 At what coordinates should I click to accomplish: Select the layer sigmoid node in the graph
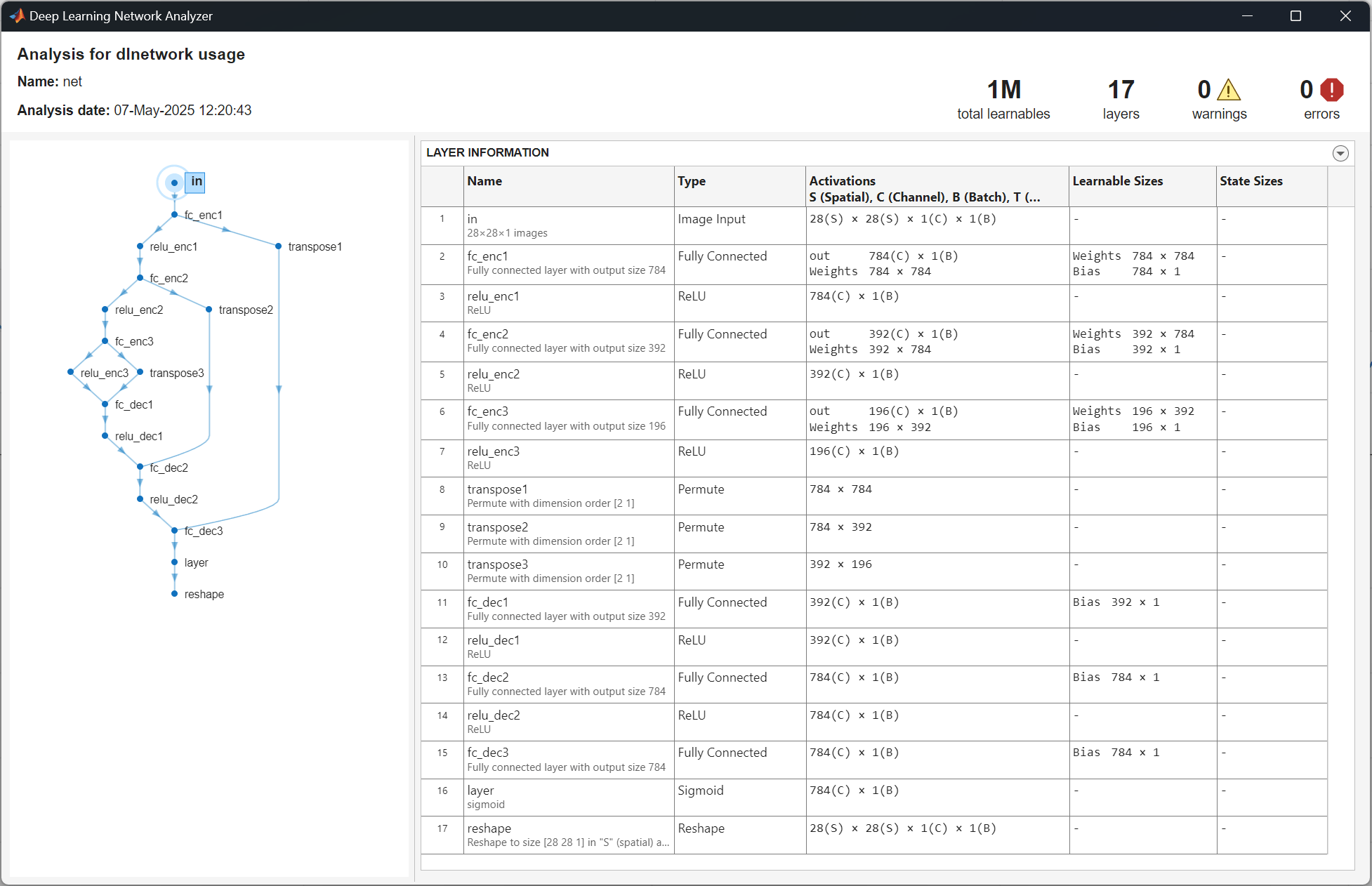[x=174, y=562]
